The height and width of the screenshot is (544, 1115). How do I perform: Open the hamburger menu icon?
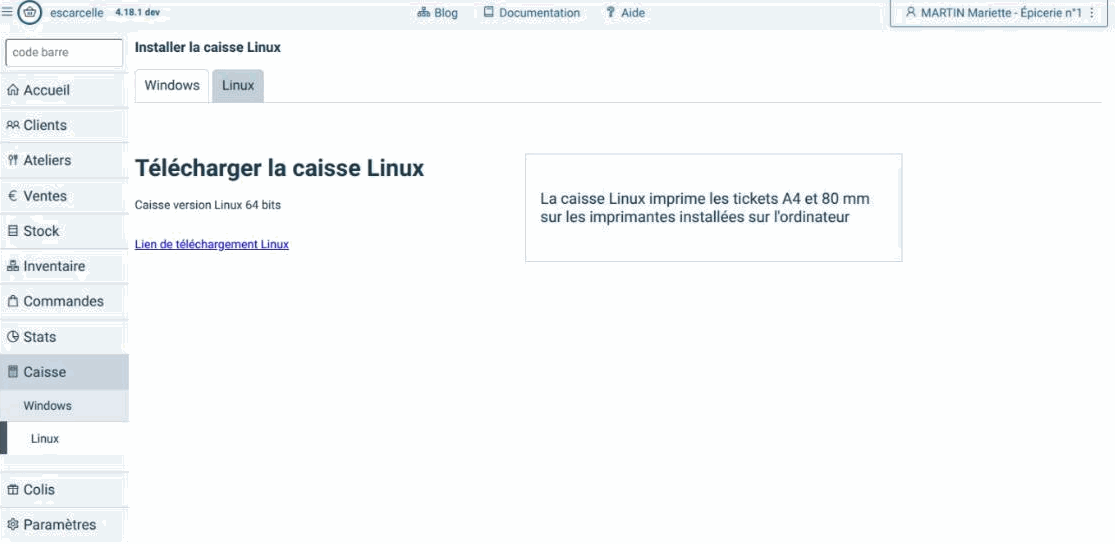click(x=7, y=12)
